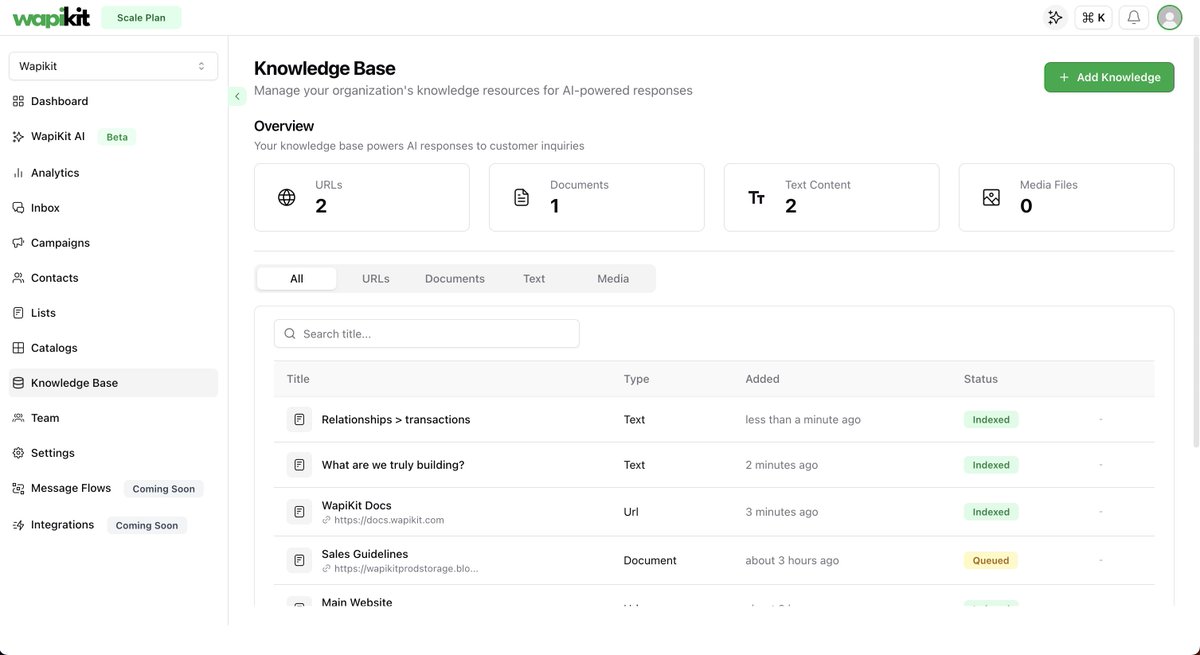This screenshot has width=1200, height=655.
Task: Open notifications bell icon
Action: pos(1134,17)
